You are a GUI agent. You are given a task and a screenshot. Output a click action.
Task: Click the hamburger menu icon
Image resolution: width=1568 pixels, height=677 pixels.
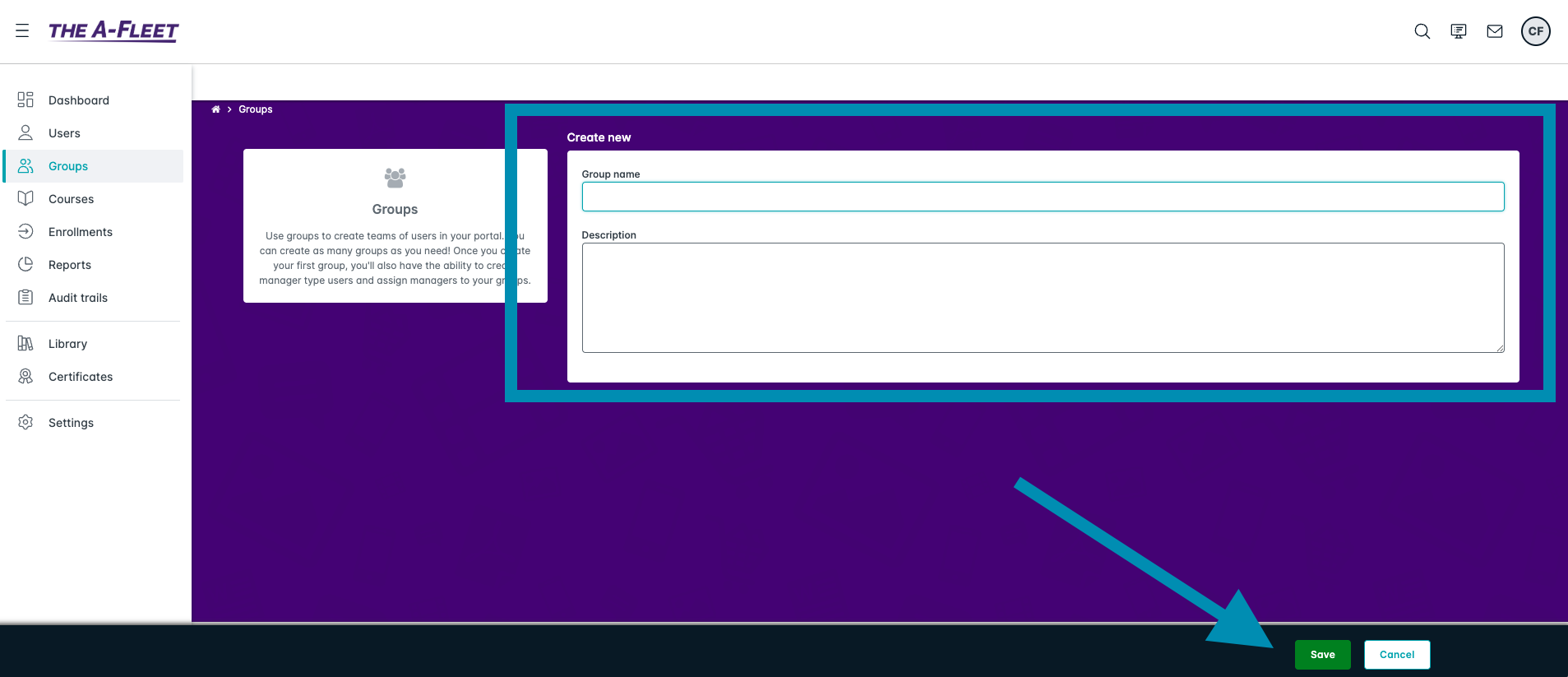(22, 31)
